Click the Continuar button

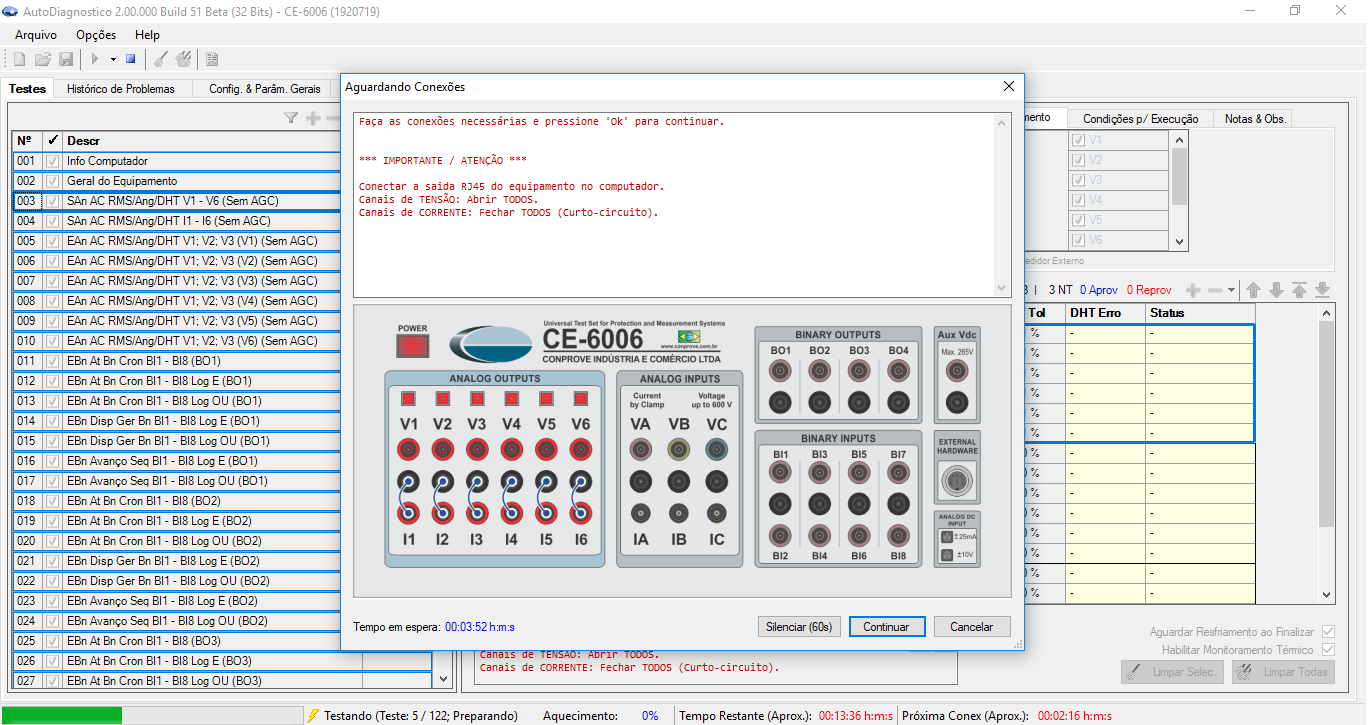pyautogui.click(x=886, y=627)
